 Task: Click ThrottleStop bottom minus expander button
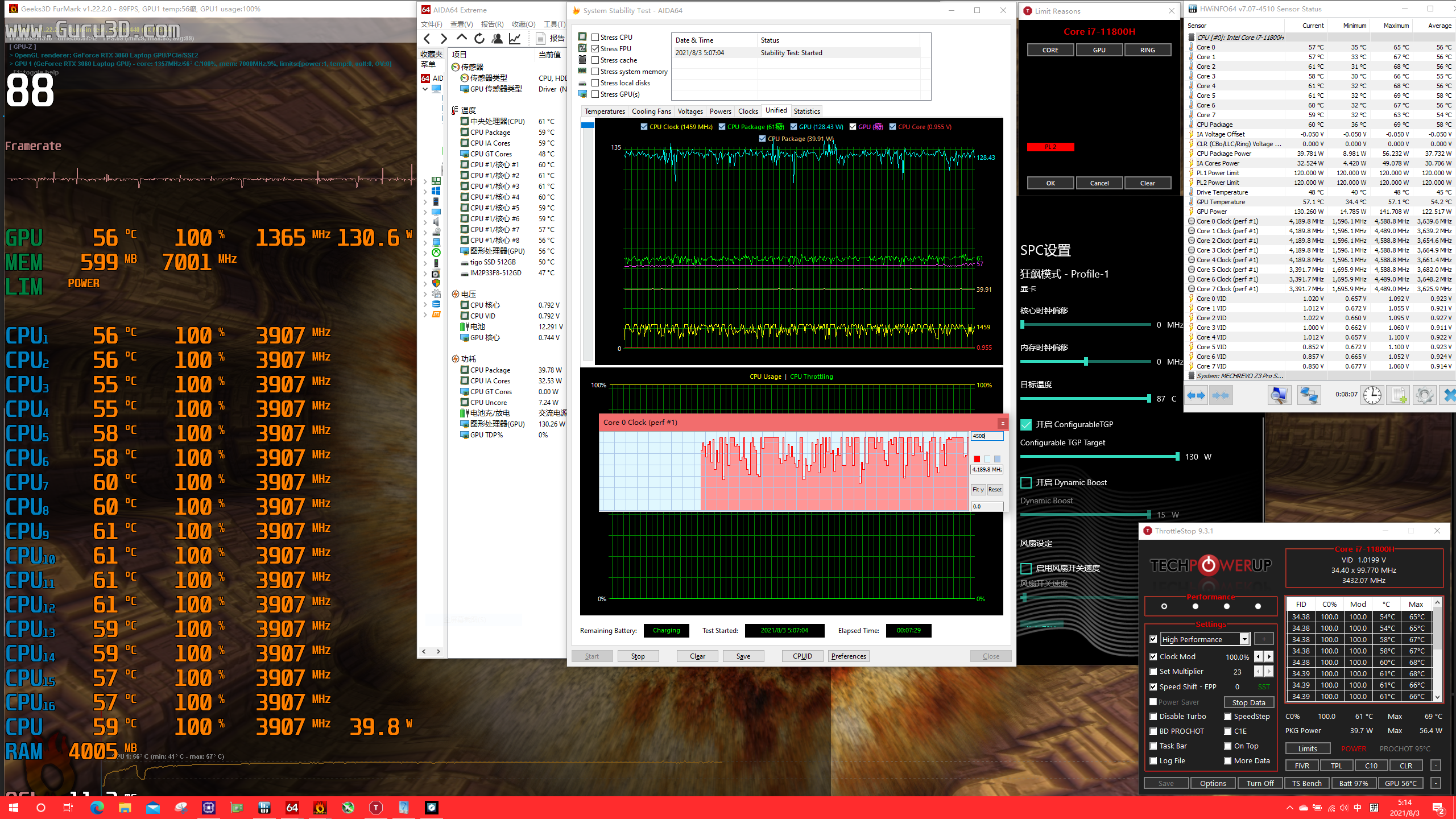tap(1436, 783)
